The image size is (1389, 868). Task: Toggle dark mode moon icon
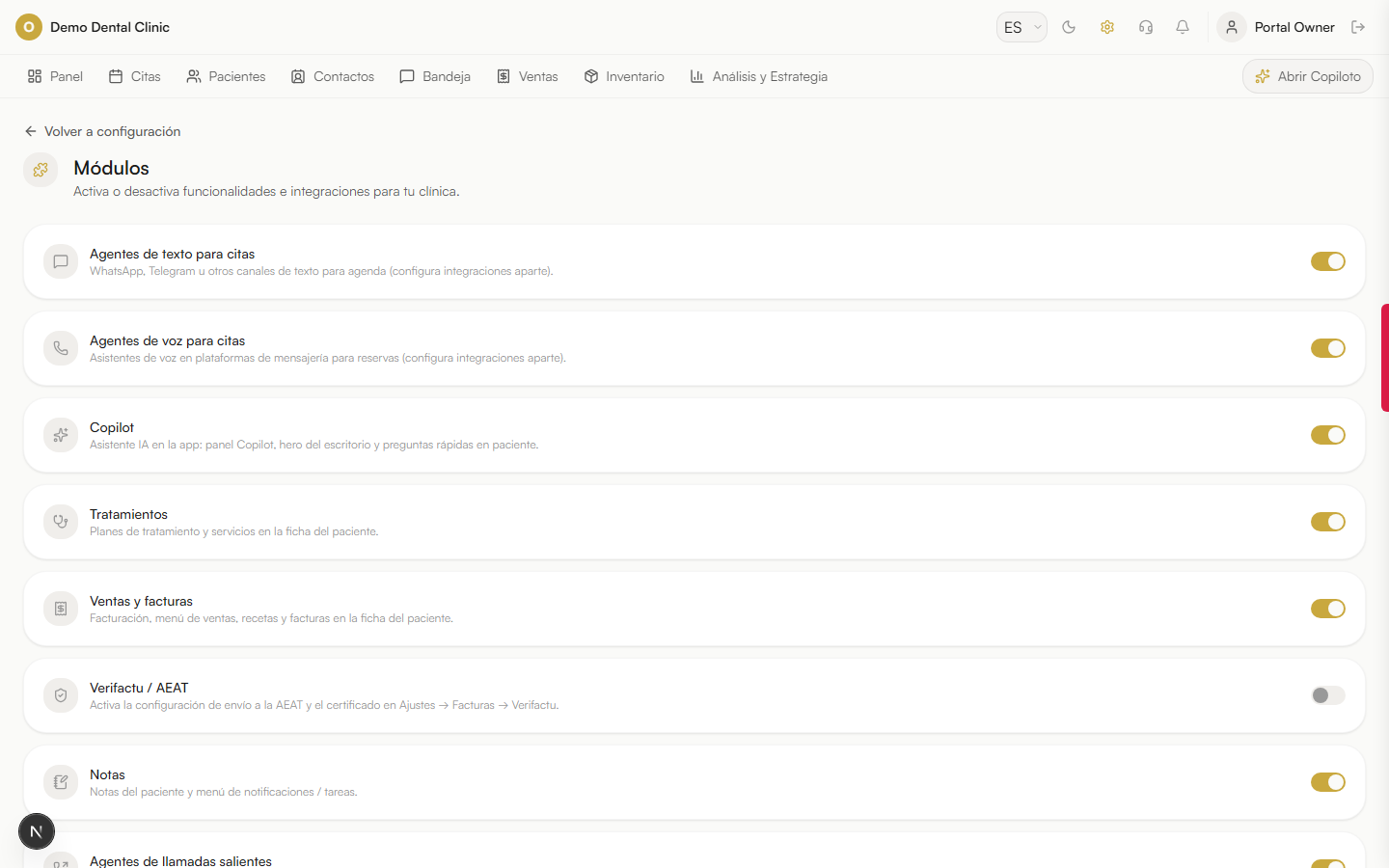(x=1069, y=27)
